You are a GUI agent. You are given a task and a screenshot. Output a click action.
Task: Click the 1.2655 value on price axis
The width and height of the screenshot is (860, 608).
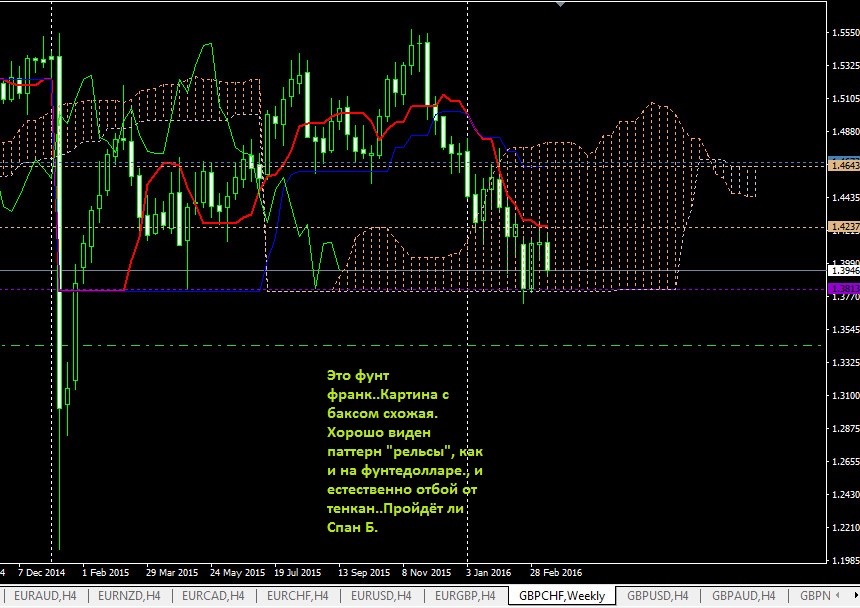point(846,461)
